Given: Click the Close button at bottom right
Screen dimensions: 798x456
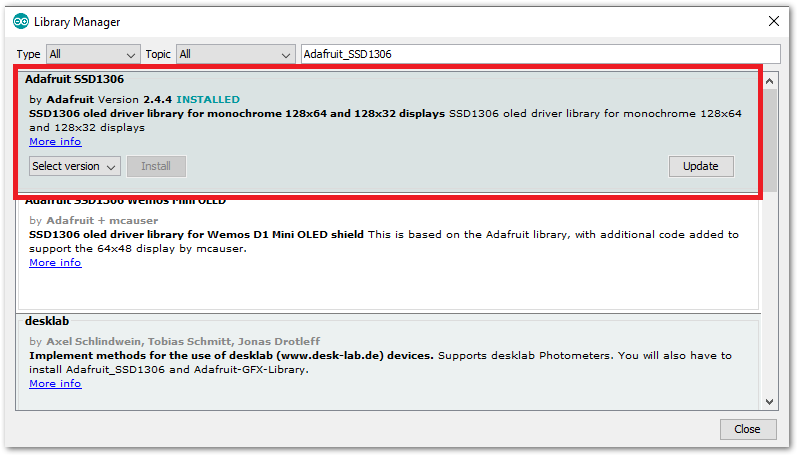Looking at the screenshot, I should tap(748, 430).
